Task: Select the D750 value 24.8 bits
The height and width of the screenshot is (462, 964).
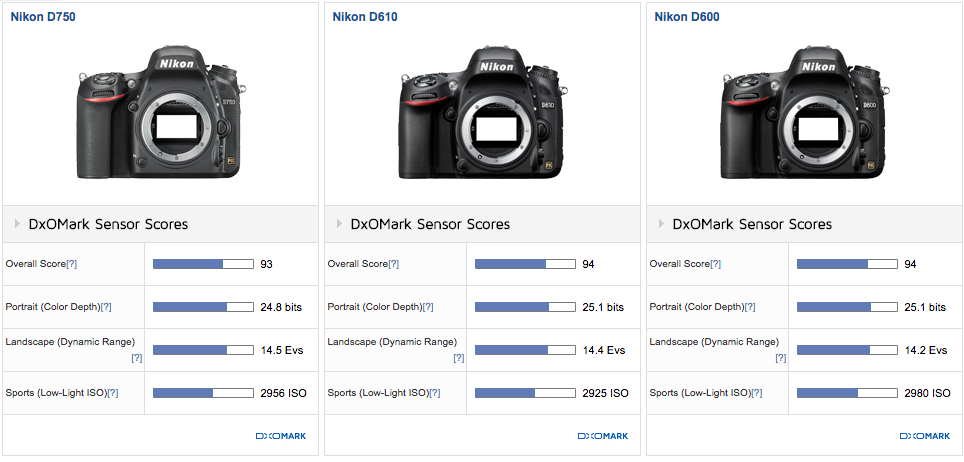Action: pos(281,307)
